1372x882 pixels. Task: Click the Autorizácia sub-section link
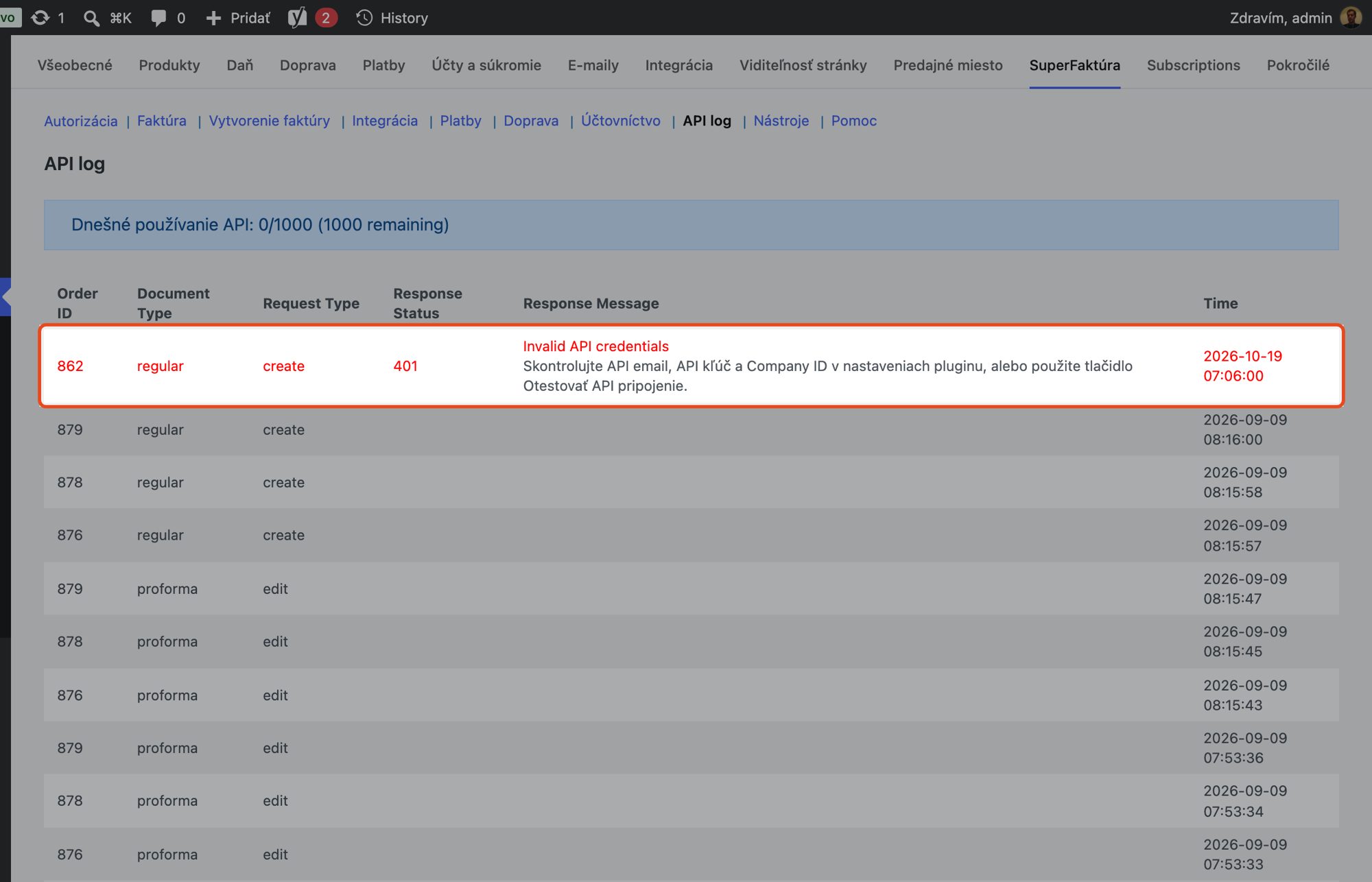(81, 121)
